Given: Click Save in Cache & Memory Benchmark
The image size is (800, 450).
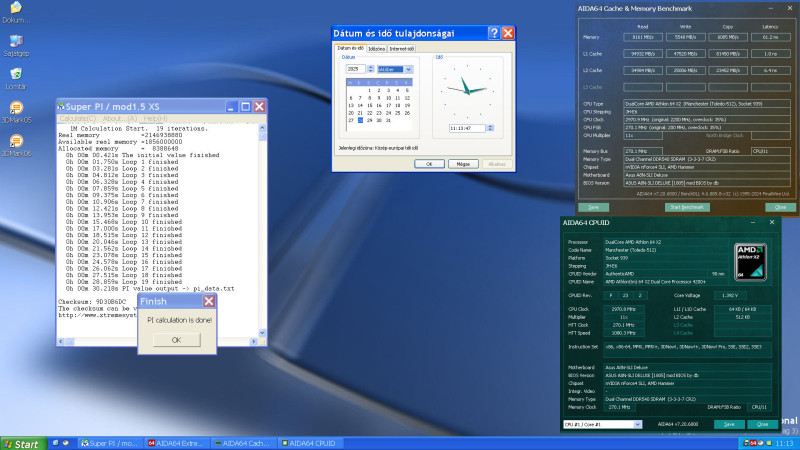Looking at the screenshot, I should pos(593,207).
